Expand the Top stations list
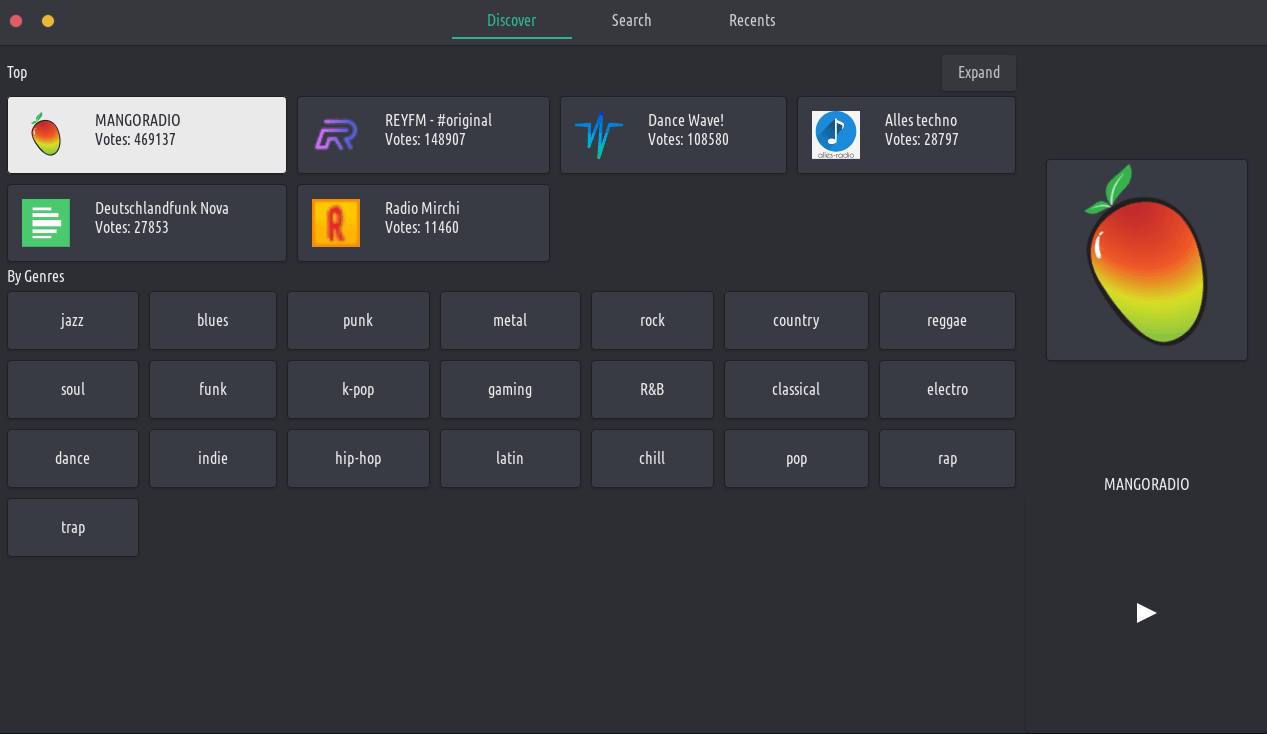 978,73
